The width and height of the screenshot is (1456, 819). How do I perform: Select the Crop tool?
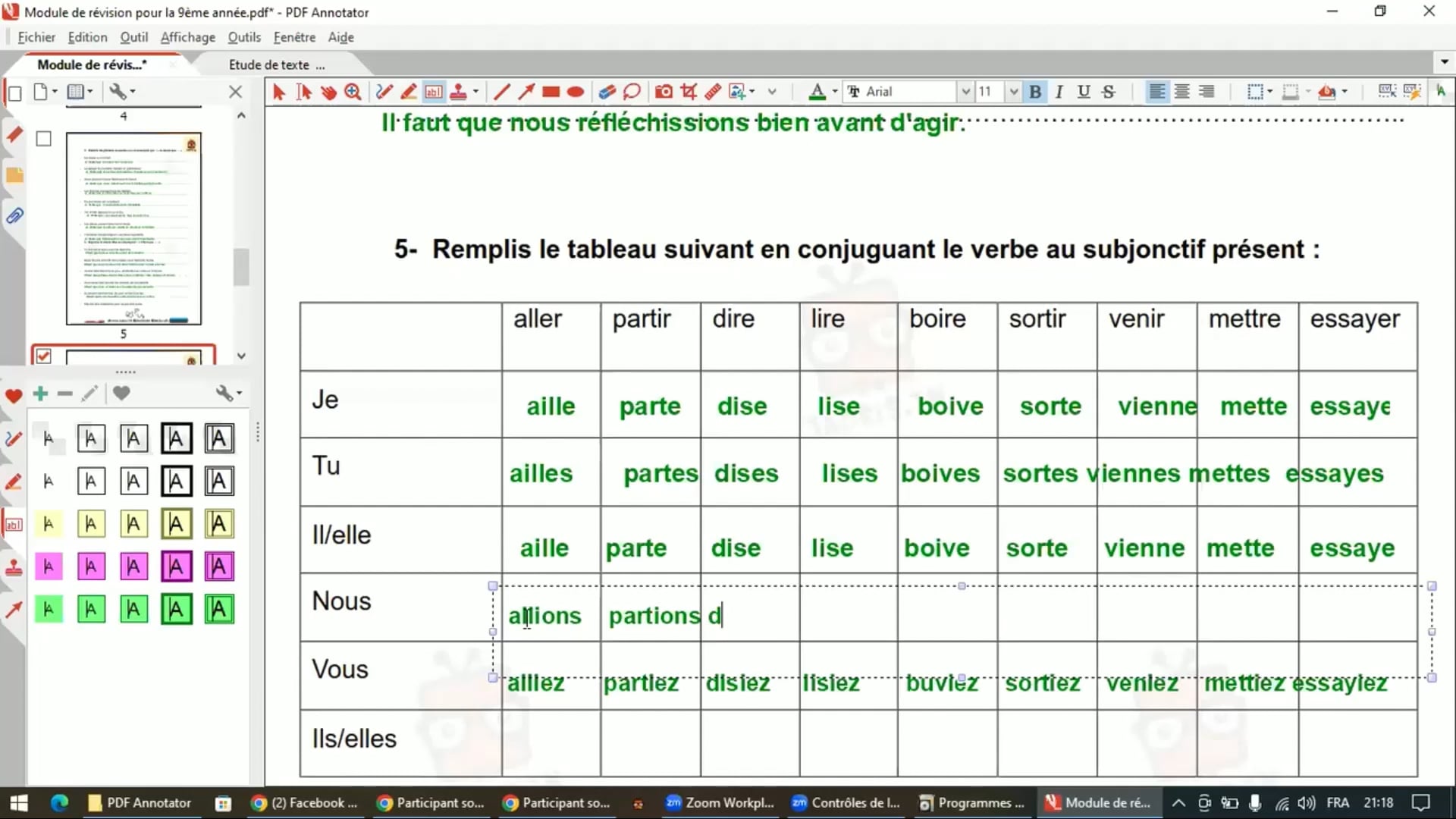click(689, 92)
